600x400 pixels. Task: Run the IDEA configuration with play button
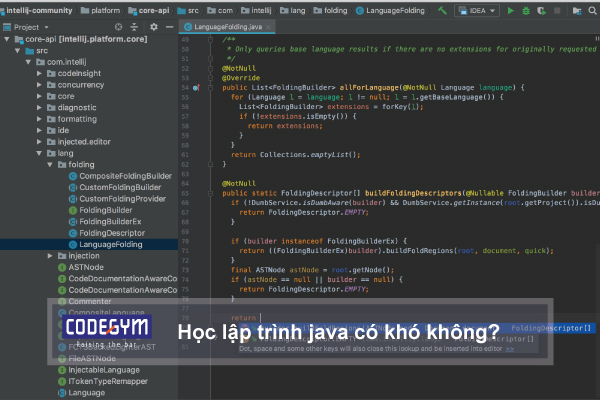pyautogui.click(x=510, y=11)
